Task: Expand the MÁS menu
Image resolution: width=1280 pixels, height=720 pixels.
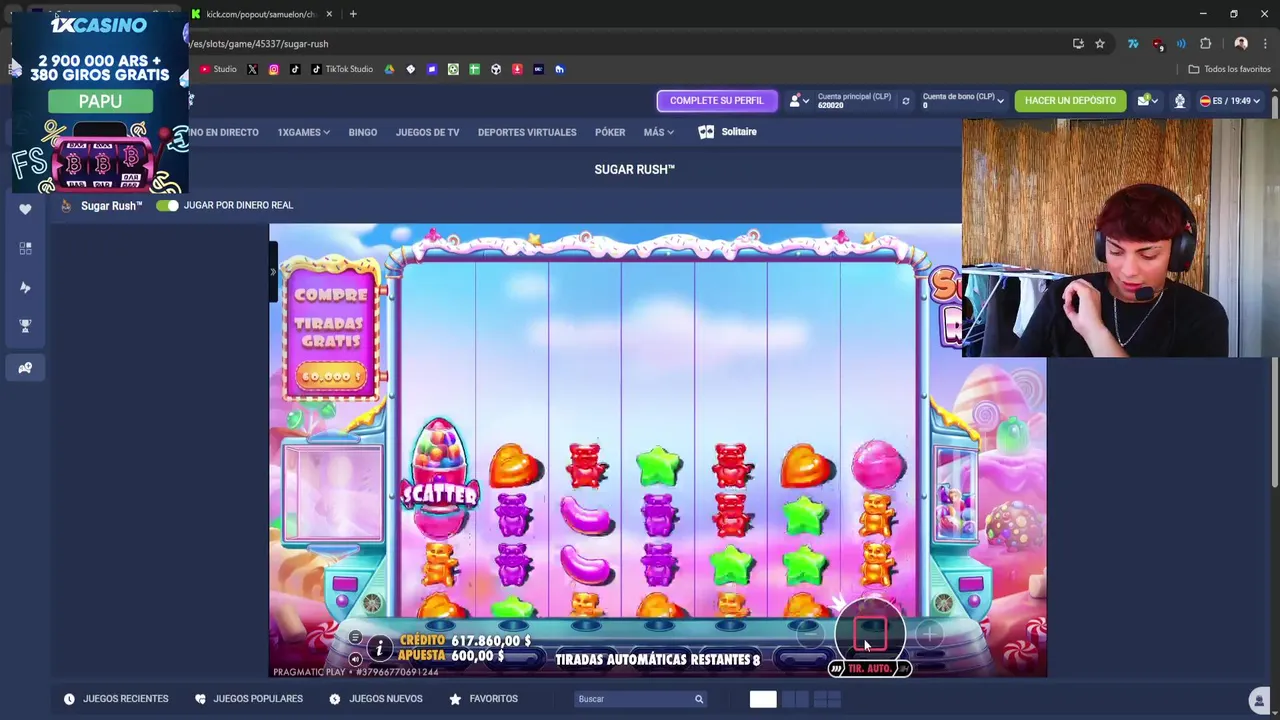Action: tap(658, 132)
